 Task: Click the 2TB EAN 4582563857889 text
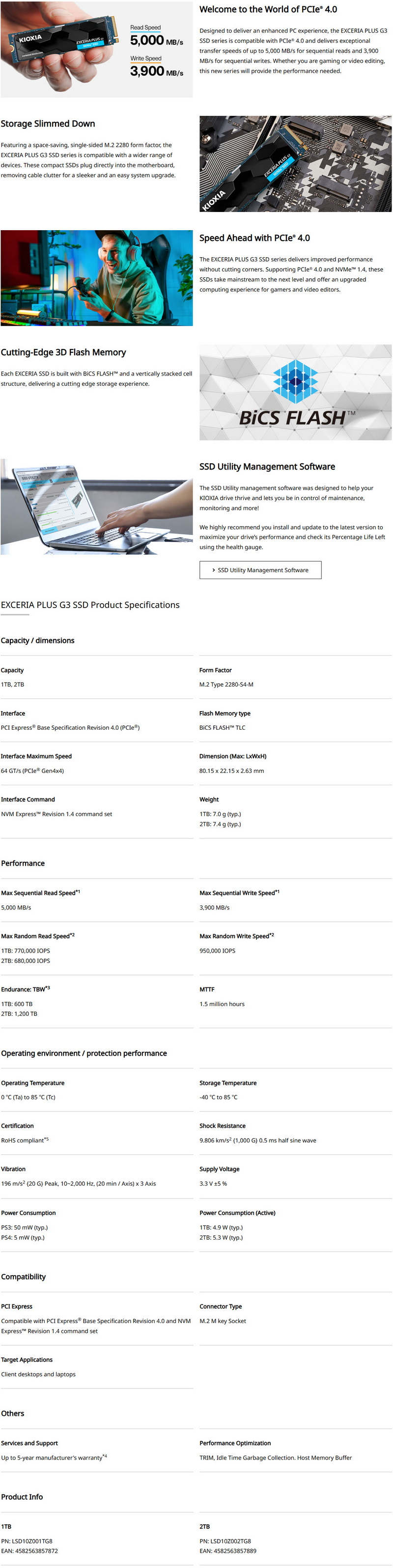click(x=228, y=1551)
